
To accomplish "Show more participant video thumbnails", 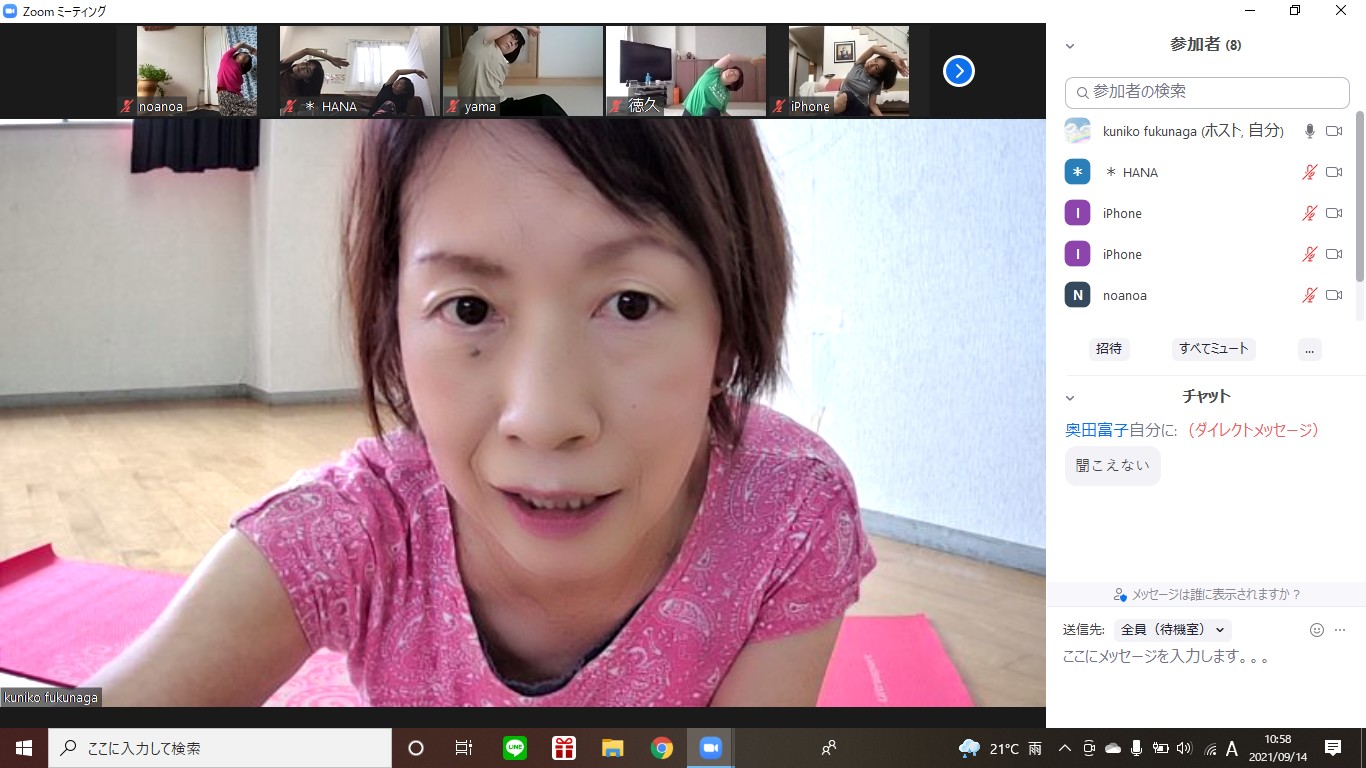I will [959, 71].
